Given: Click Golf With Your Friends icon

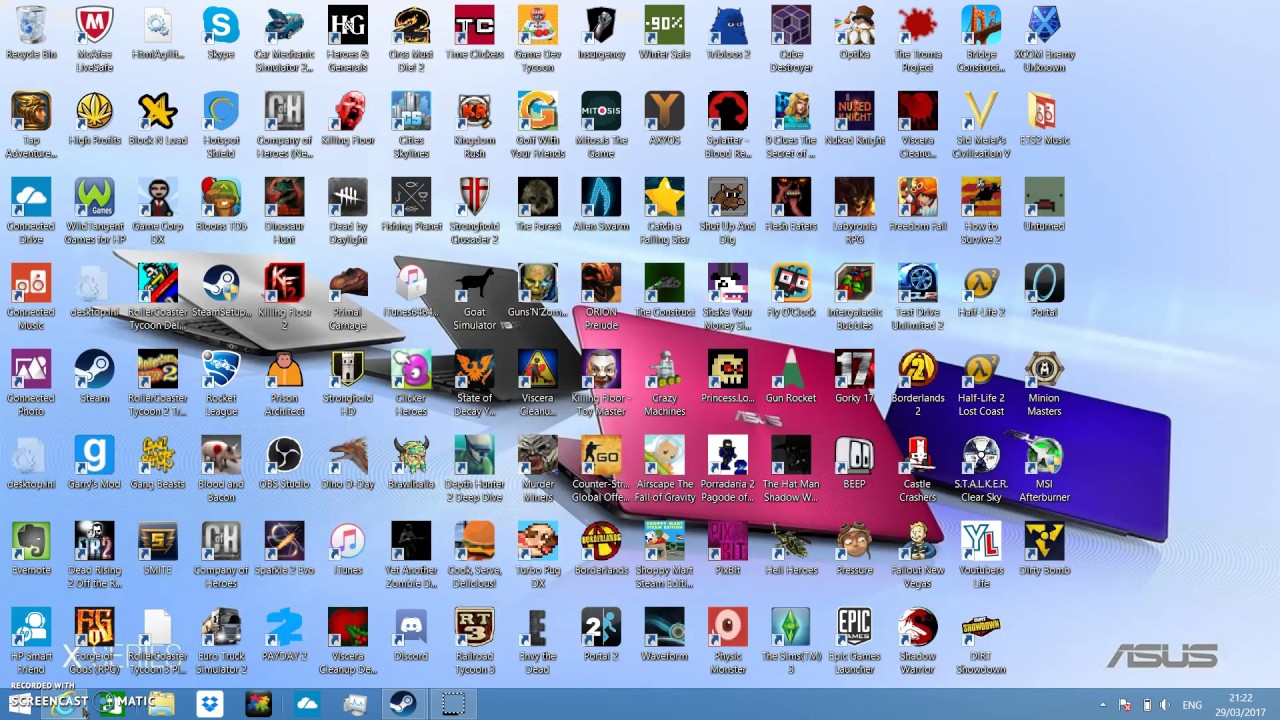Looking at the screenshot, I should tap(538, 125).
